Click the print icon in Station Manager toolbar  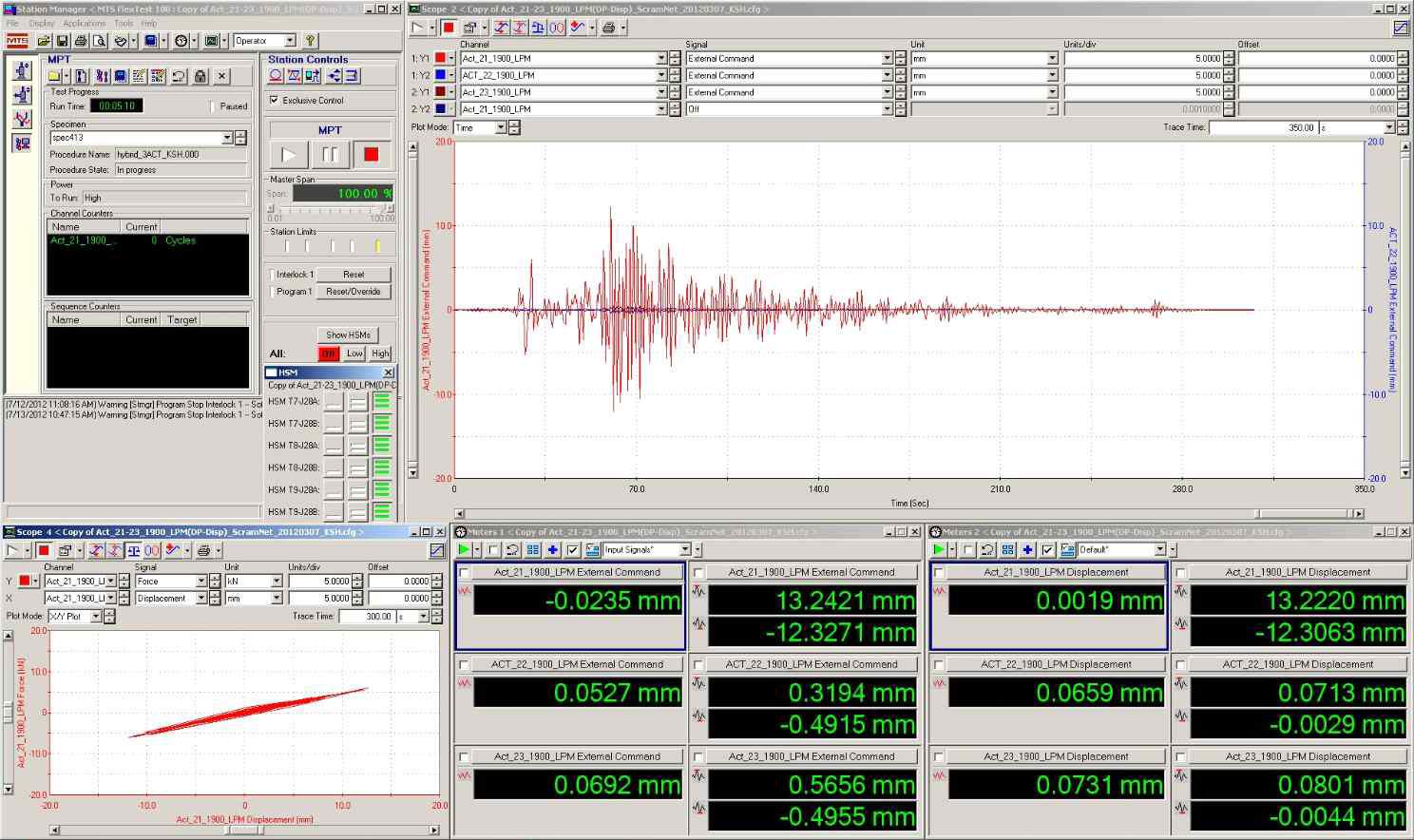point(81,41)
